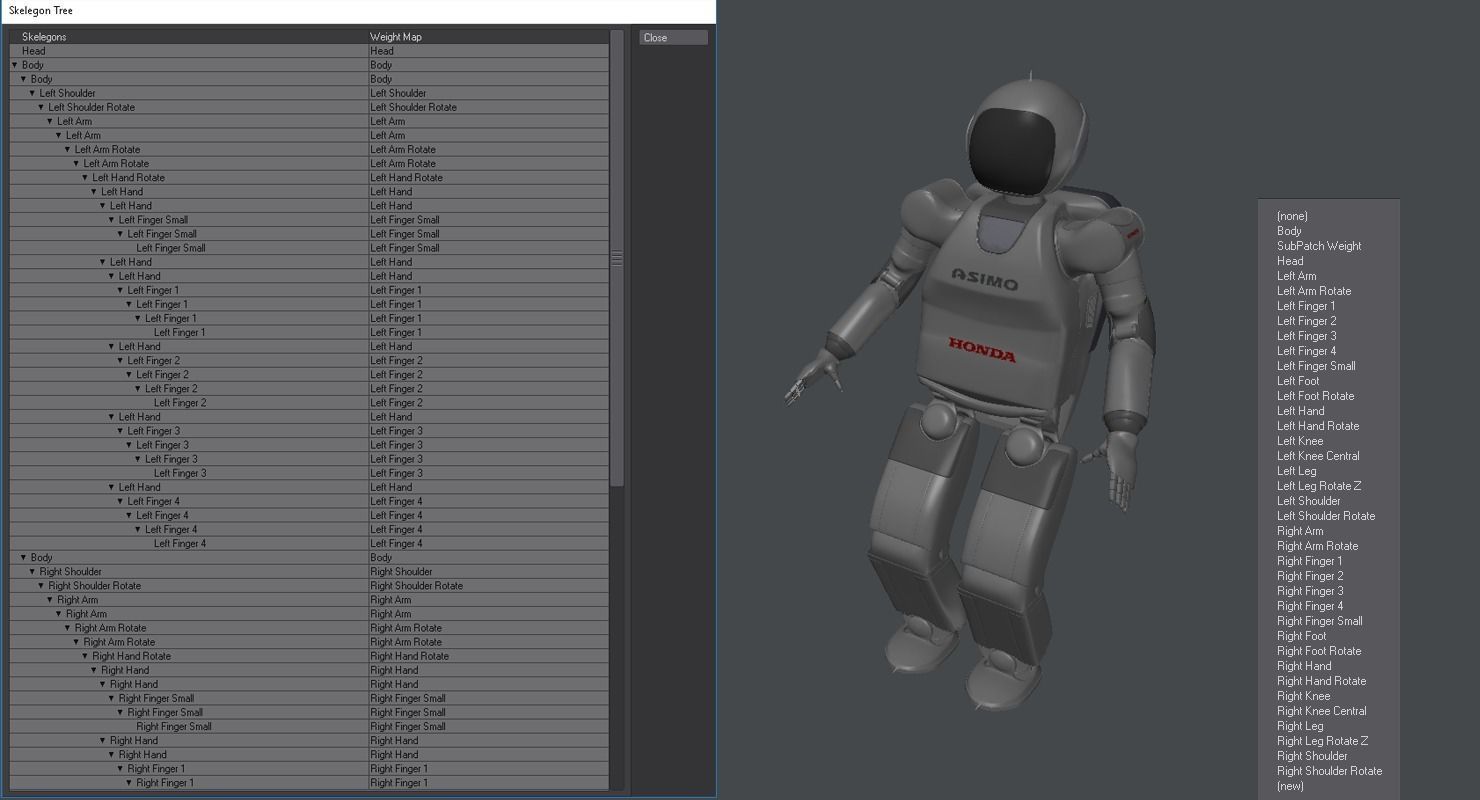Viewport: 1480px width, 800px height.
Task: Select the Right Shoulder weight map cell
Action: pyautogui.click(x=488, y=572)
